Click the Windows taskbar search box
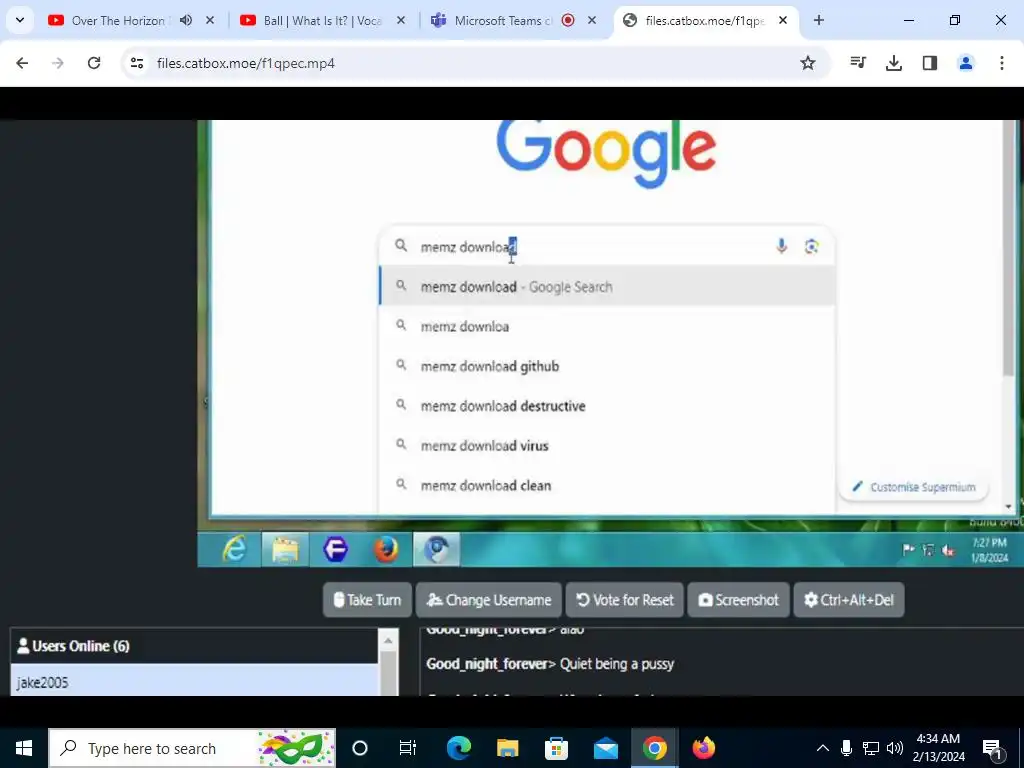This screenshot has height=768, width=1024. click(193, 748)
